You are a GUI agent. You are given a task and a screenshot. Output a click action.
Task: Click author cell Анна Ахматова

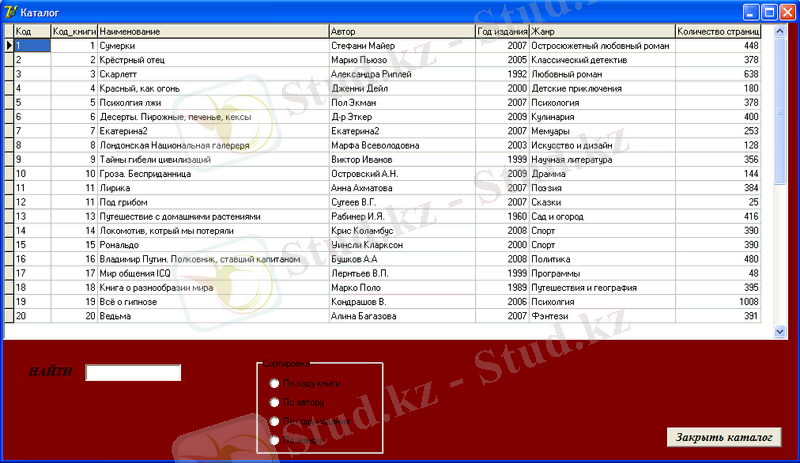[x=403, y=188]
